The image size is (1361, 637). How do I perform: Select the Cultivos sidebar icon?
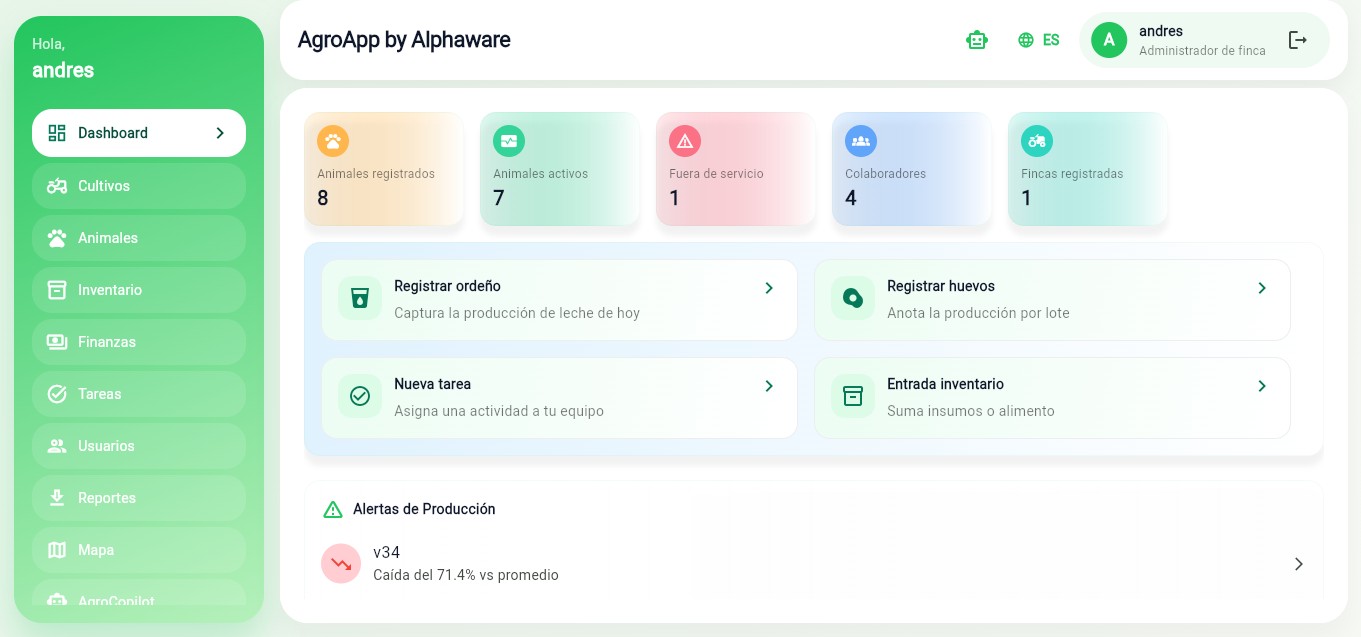coord(57,186)
